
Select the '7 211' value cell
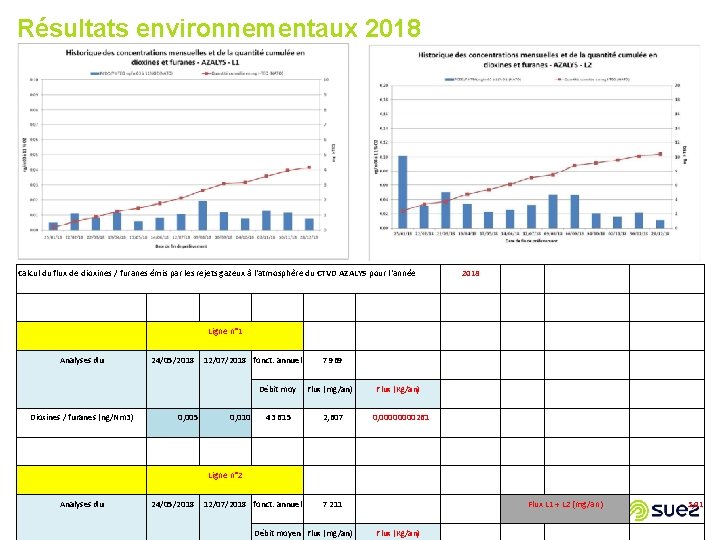329,509
